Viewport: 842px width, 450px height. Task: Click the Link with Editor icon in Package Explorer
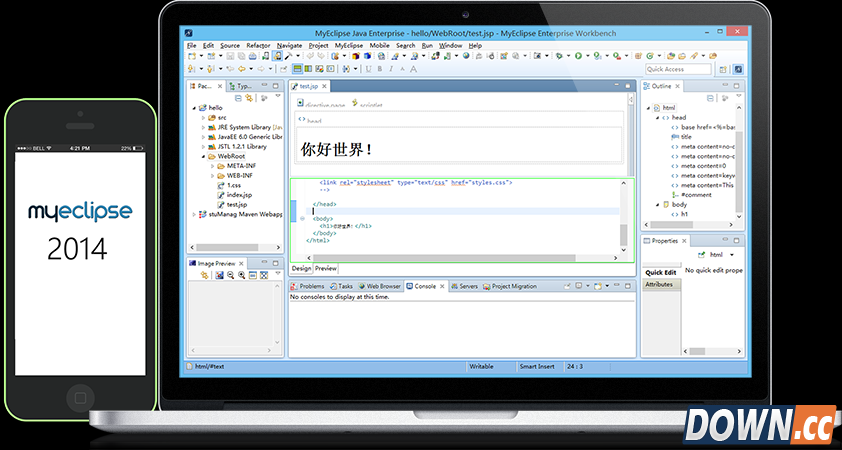[x=250, y=98]
